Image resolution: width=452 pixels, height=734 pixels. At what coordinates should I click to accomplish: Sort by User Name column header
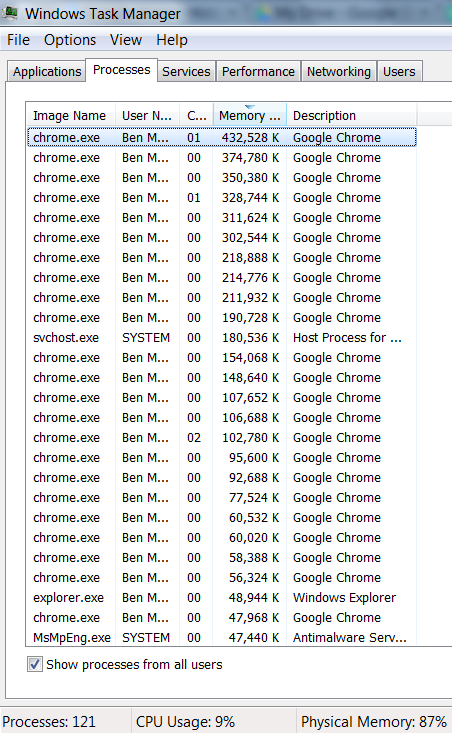pyautogui.click(x=147, y=116)
